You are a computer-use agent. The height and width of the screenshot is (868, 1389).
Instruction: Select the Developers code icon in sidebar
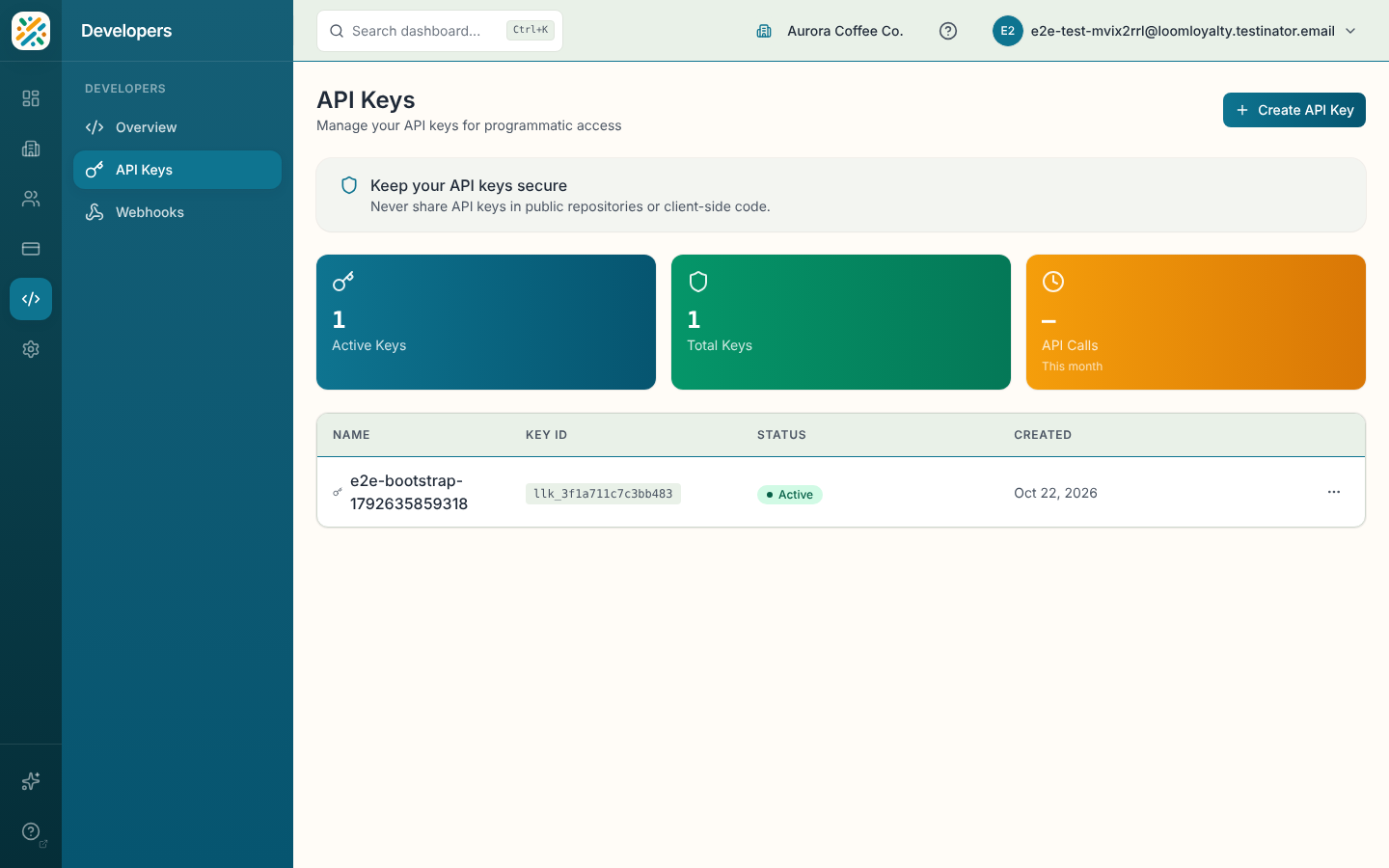pyautogui.click(x=31, y=299)
